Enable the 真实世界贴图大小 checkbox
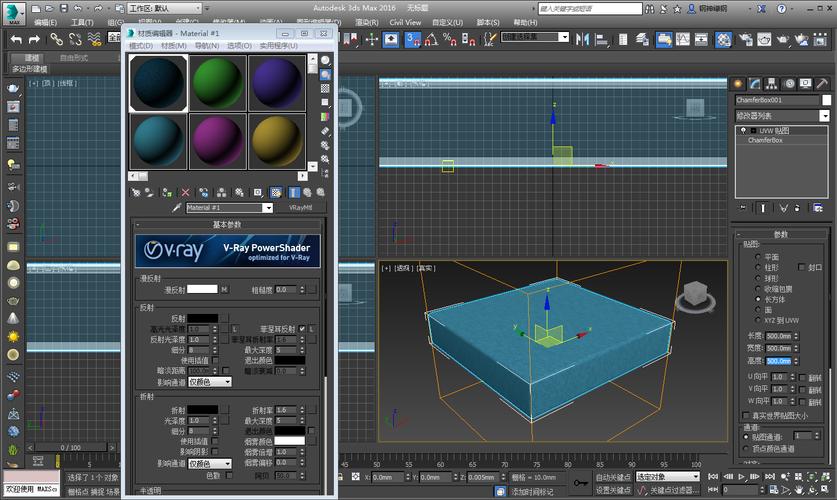 pos(747,415)
